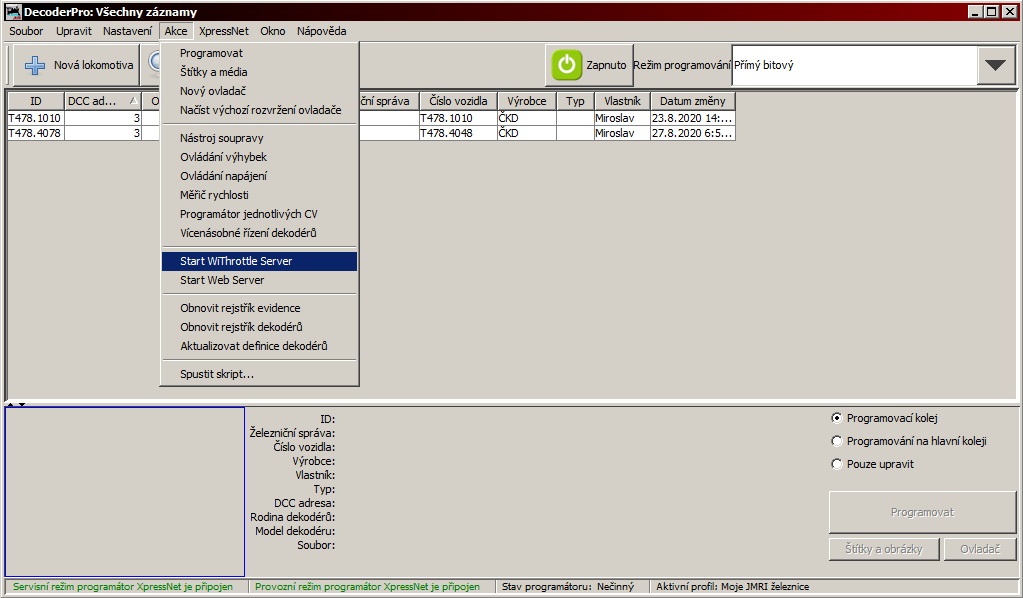Click the blue plus icon for Nová lokomotiva
Viewport: 1023px width, 598px height.
35,65
